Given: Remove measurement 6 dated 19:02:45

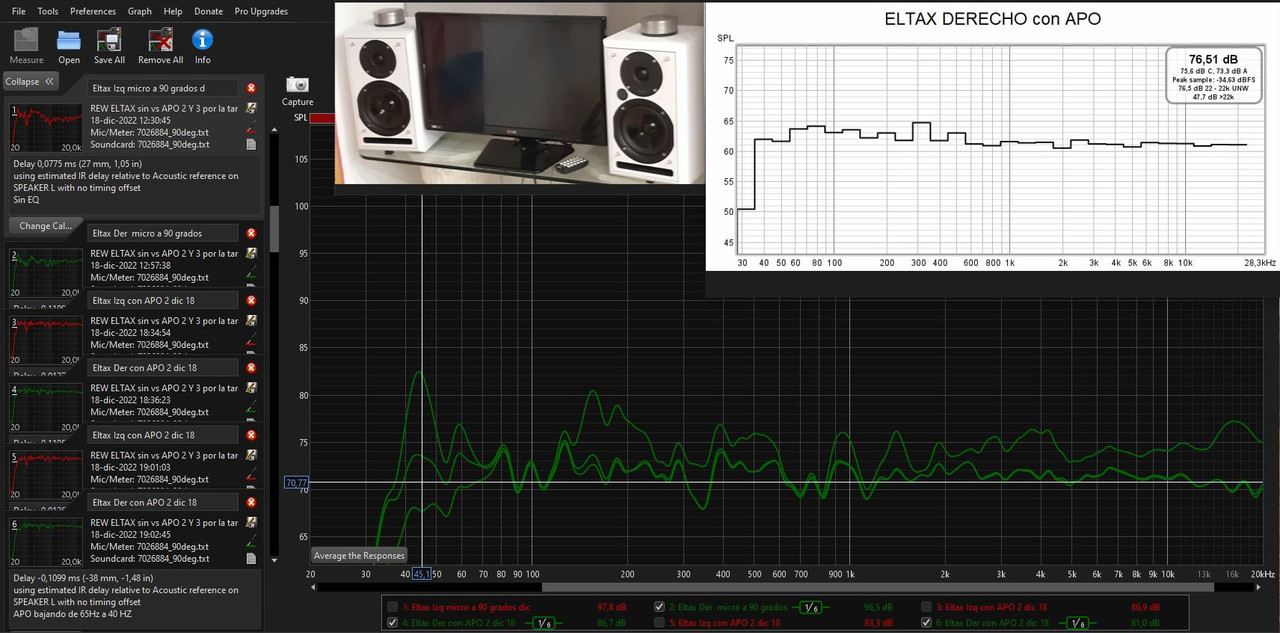Looking at the screenshot, I should click(x=252, y=502).
